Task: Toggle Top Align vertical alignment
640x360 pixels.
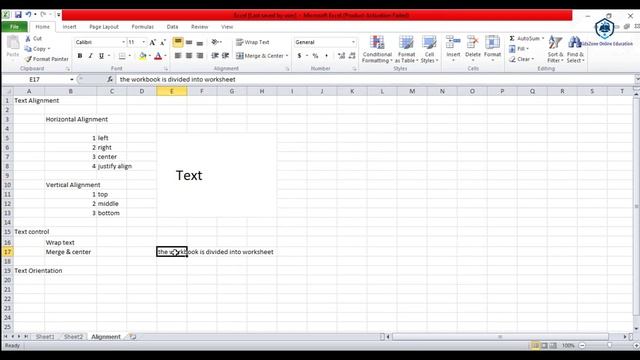Action: click(178, 42)
